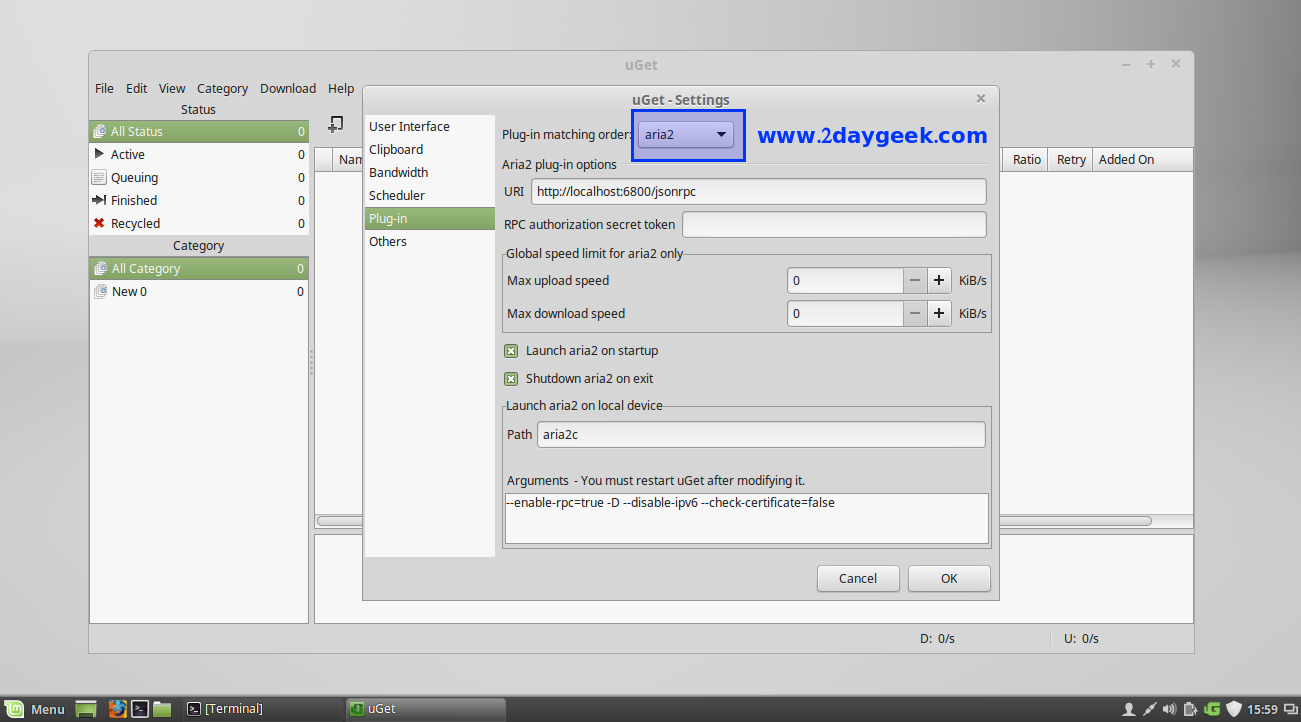Viewport: 1301px width, 722px height.
Task: Select Active status row in main window
Action: [198, 154]
